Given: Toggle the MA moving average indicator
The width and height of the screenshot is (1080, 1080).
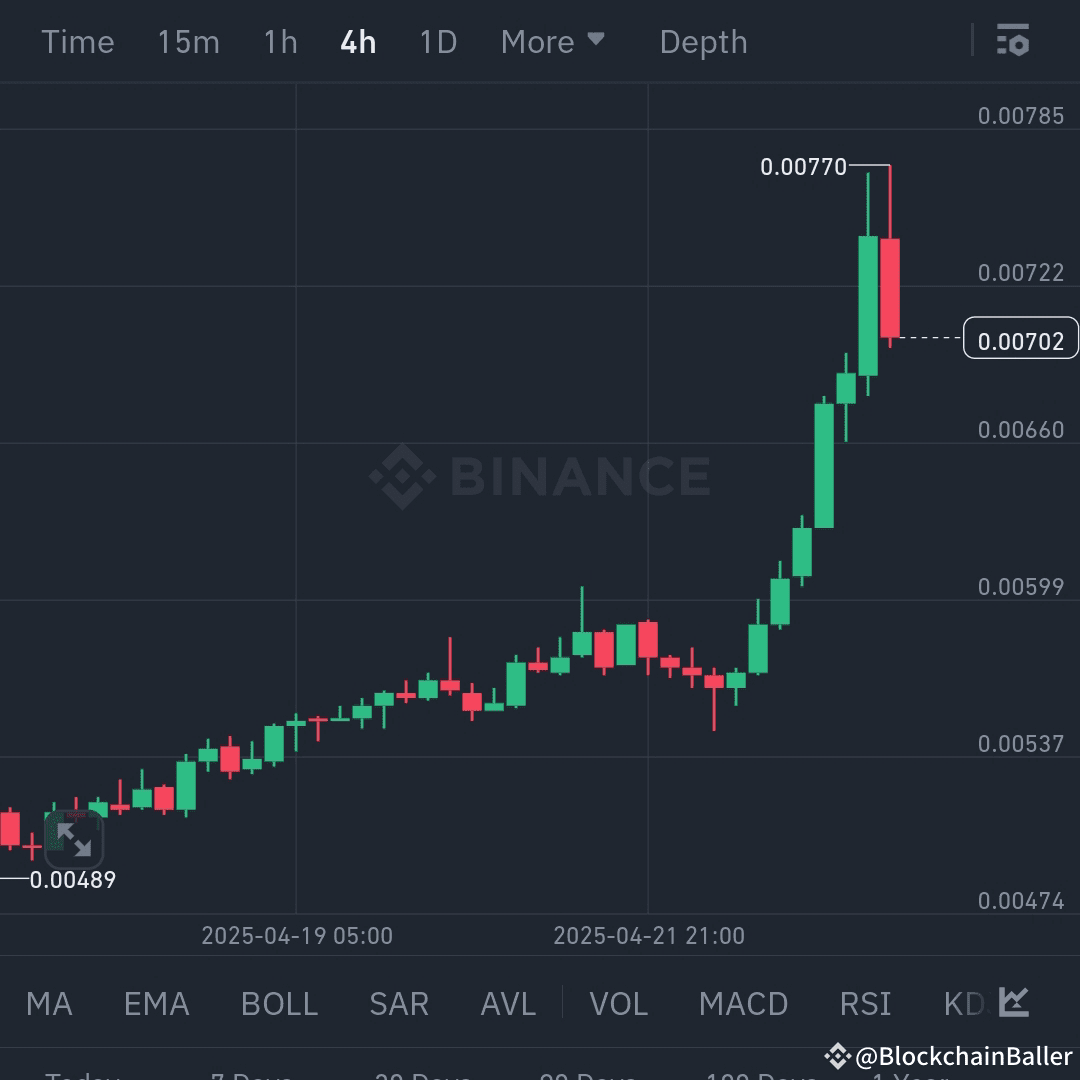Looking at the screenshot, I should 48,1003.
